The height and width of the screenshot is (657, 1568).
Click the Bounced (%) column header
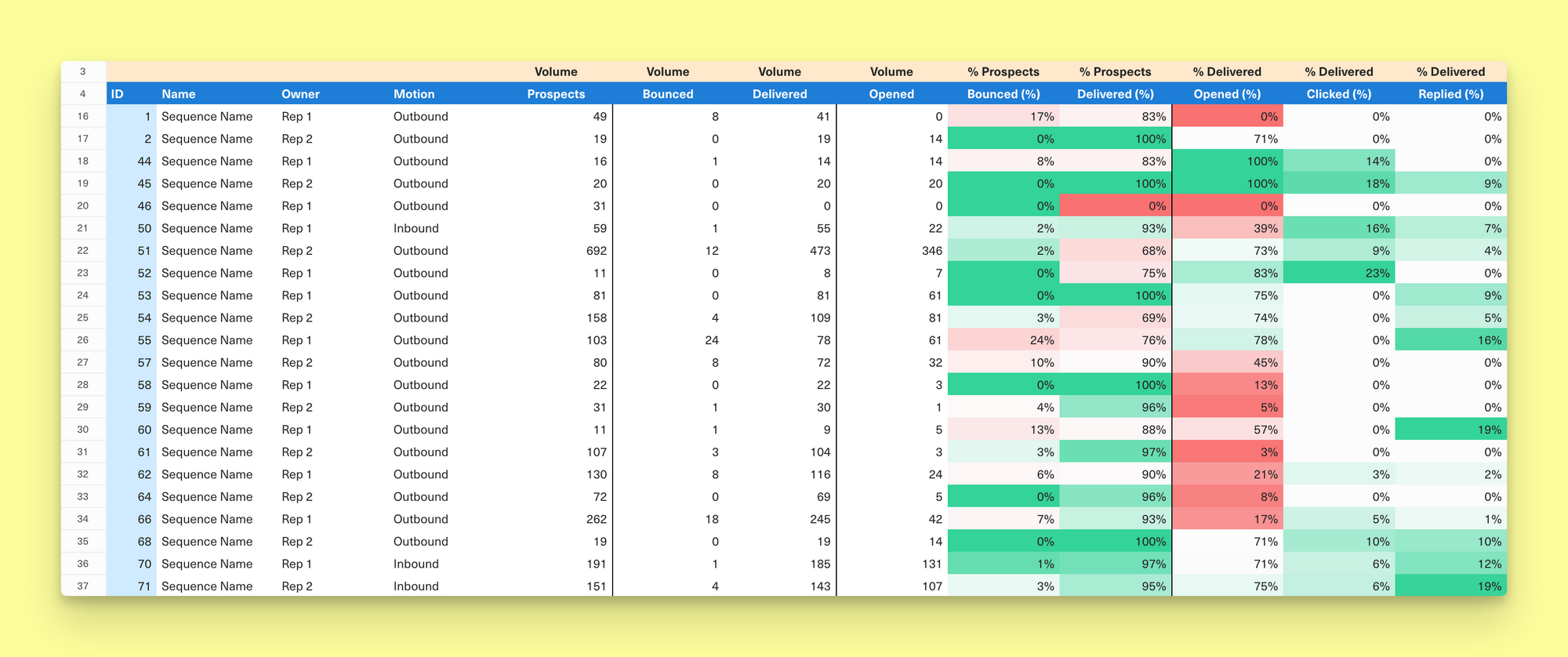point(1003,94)
